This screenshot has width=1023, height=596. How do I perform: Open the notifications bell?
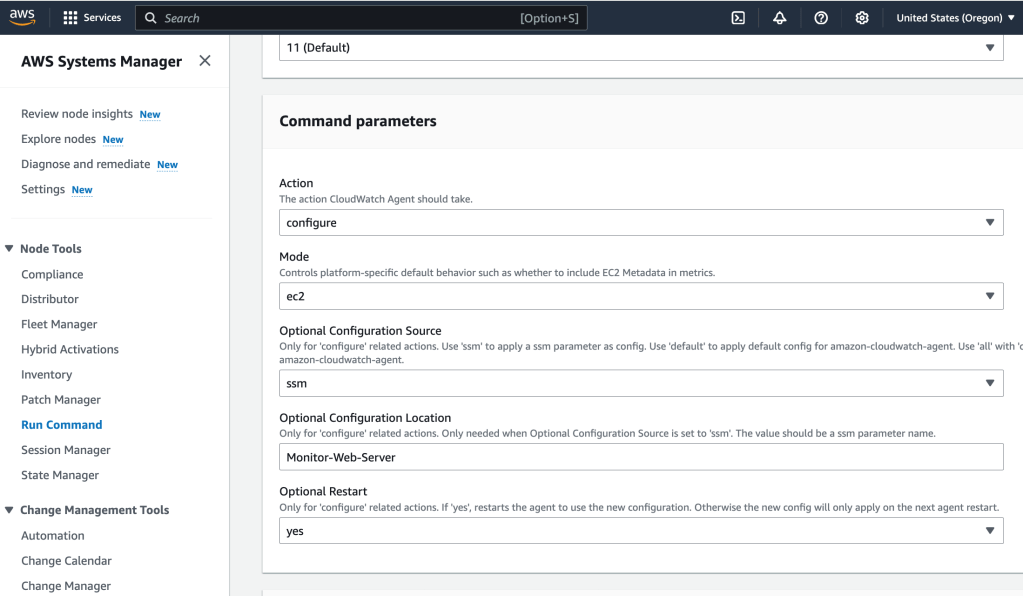click(x=779, y=17)
